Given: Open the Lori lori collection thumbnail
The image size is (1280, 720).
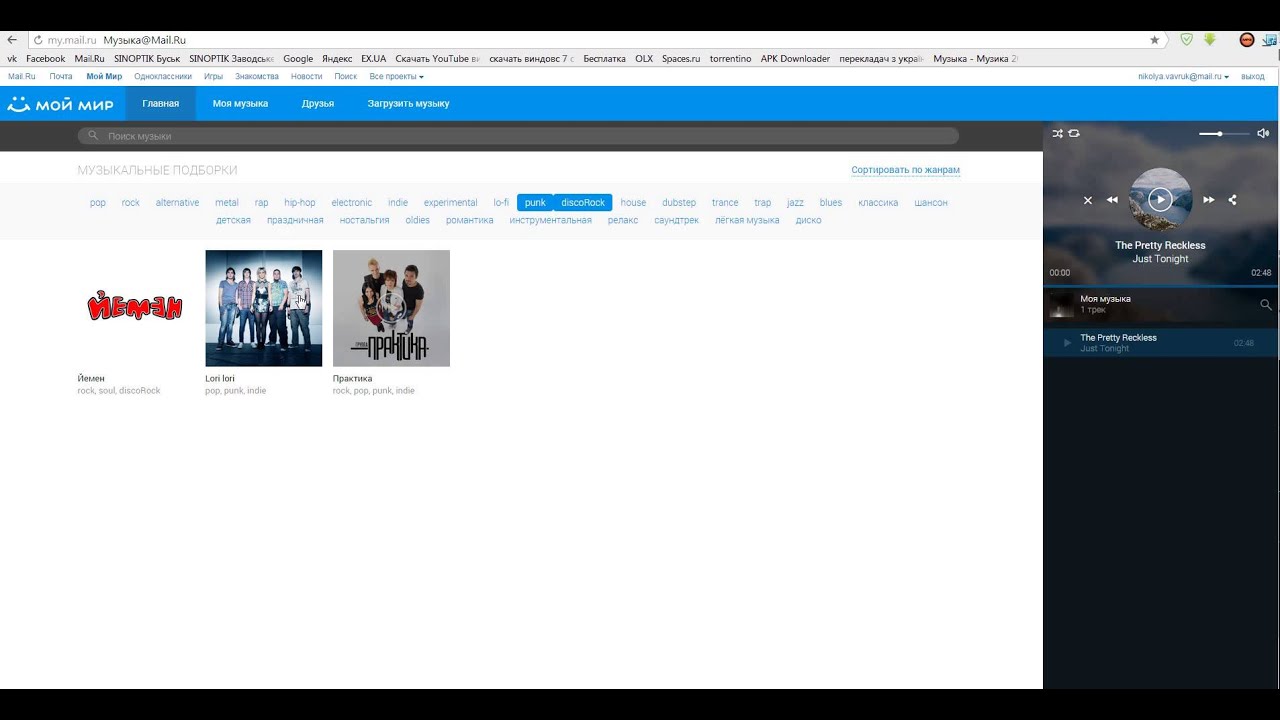Looking at the screenshot, I should [264, 308].
